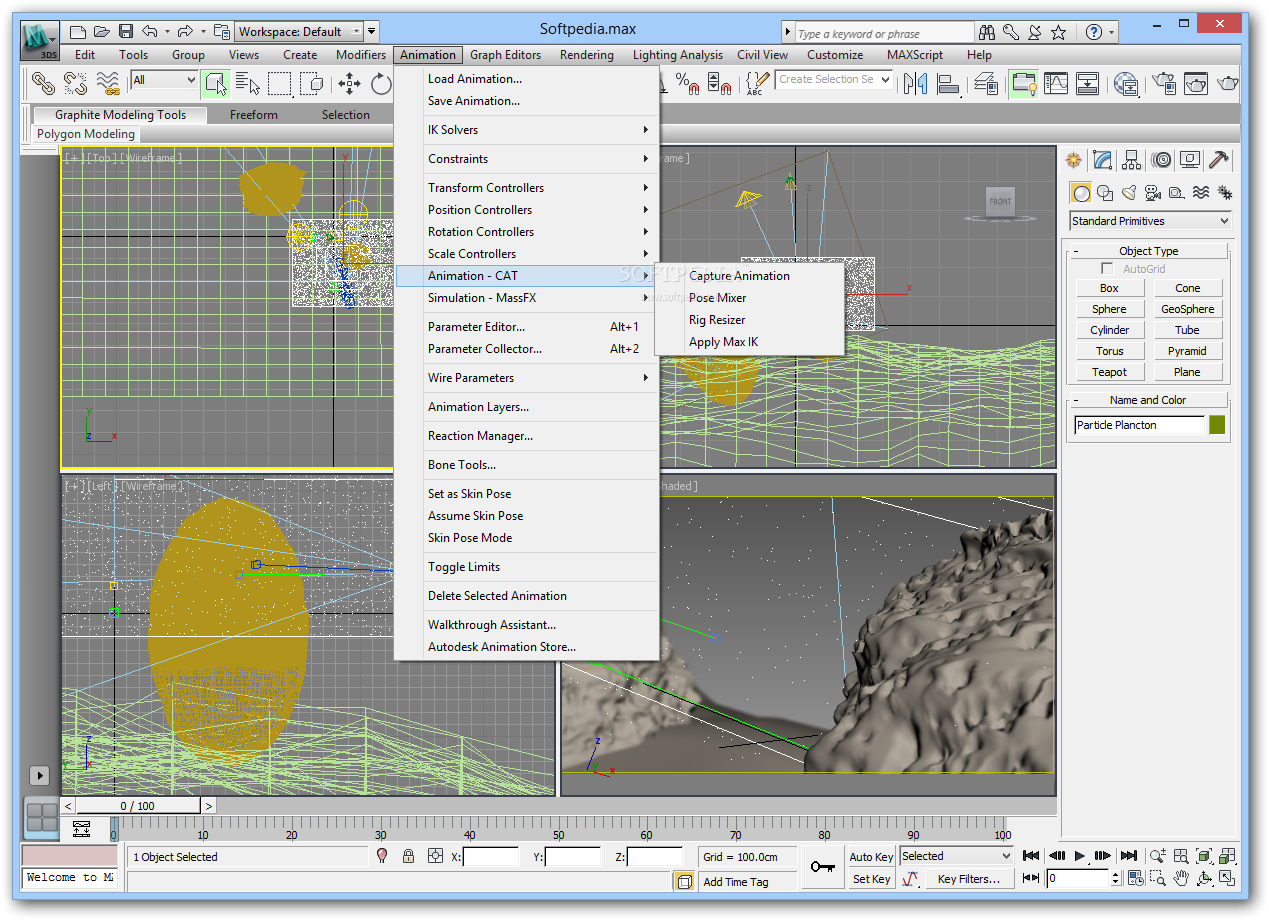Open the Key Filters... button
Image resolution: width=1269 pixels, height=920 pixels.
pyautogui.click(x=968, y=879)
